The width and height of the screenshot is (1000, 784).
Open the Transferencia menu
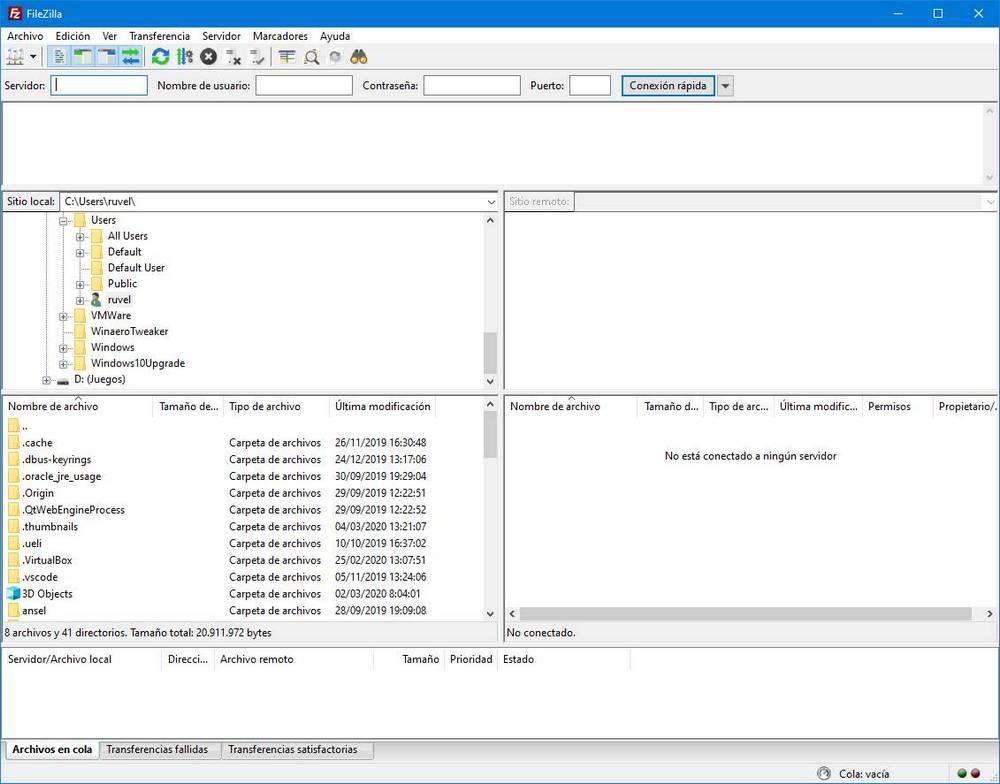159,36
